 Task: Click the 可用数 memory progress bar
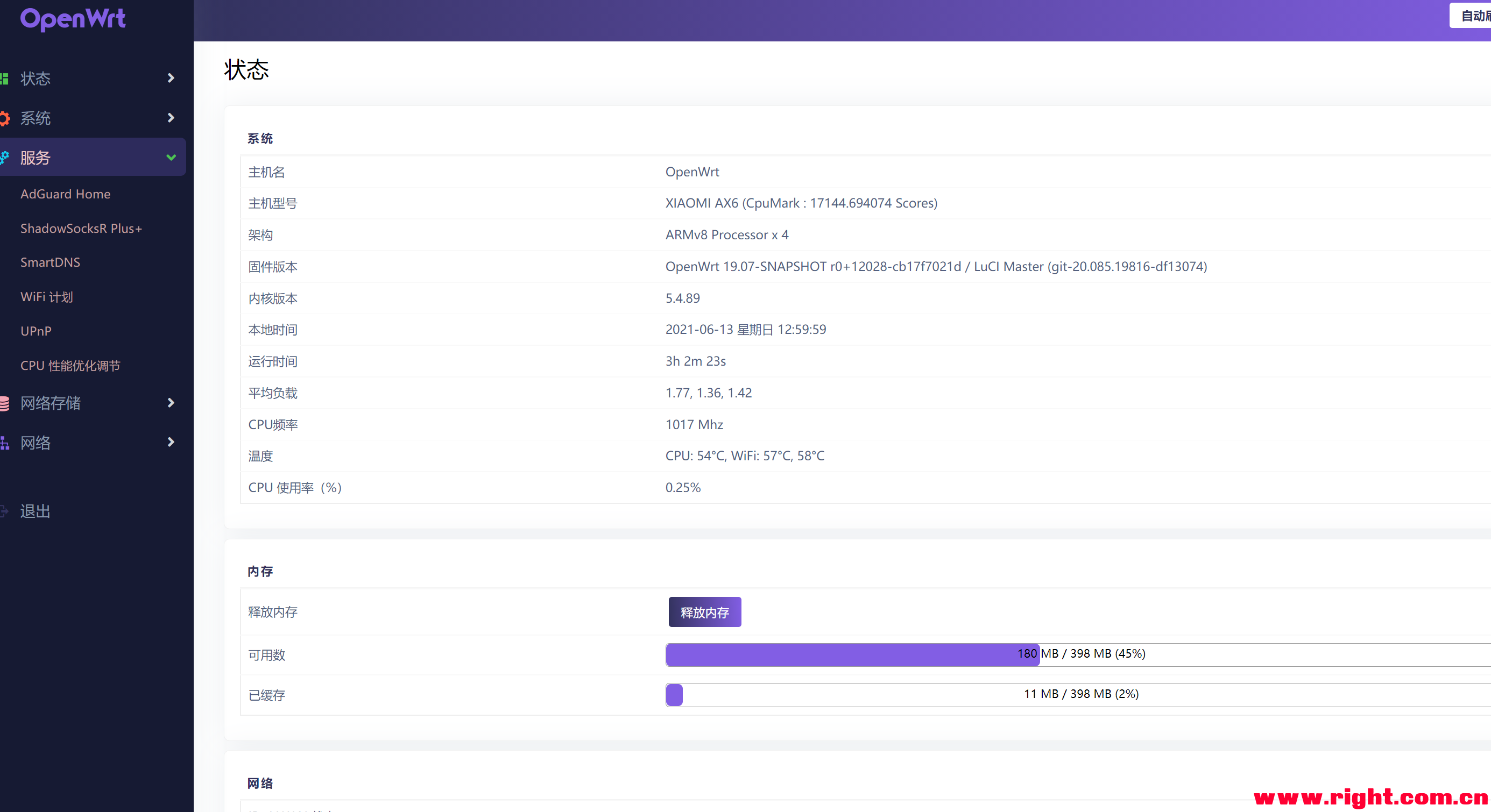(1078, 654)
